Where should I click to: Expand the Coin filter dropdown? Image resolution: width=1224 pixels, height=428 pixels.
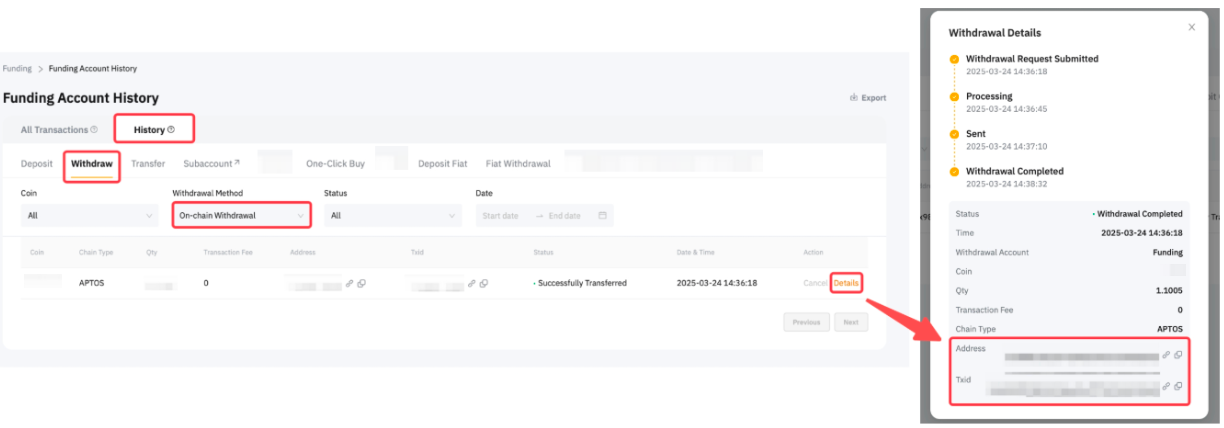point(89,215)
